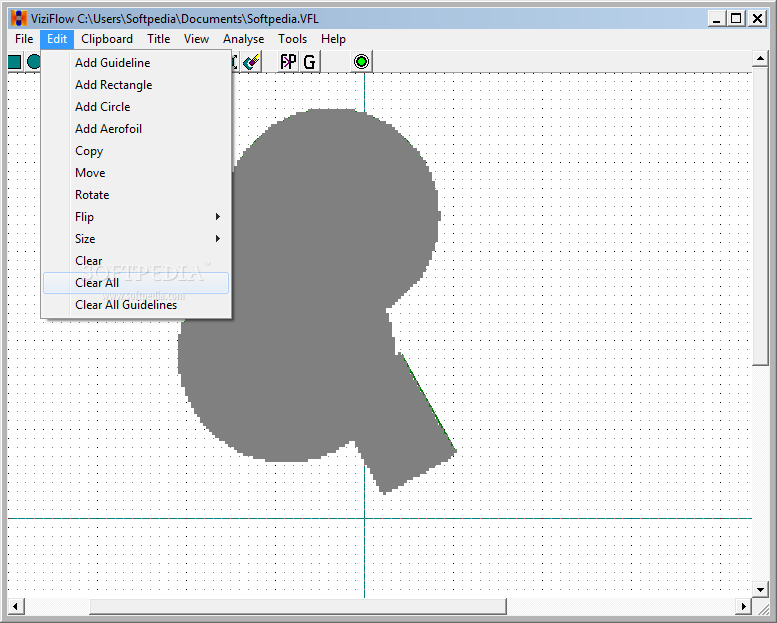Click the ViziFlow application icon in title bar

[x=18, y=19]
